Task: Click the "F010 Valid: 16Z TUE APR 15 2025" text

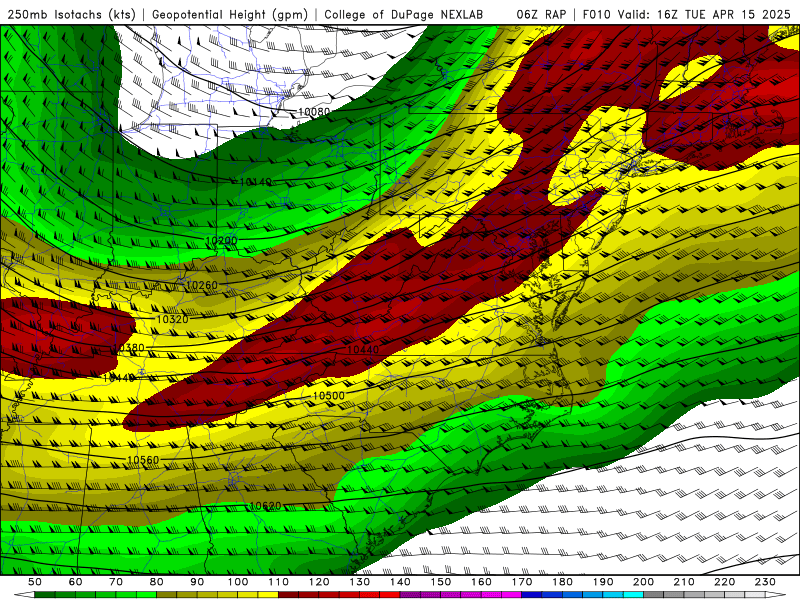Action: coord(686,14)
